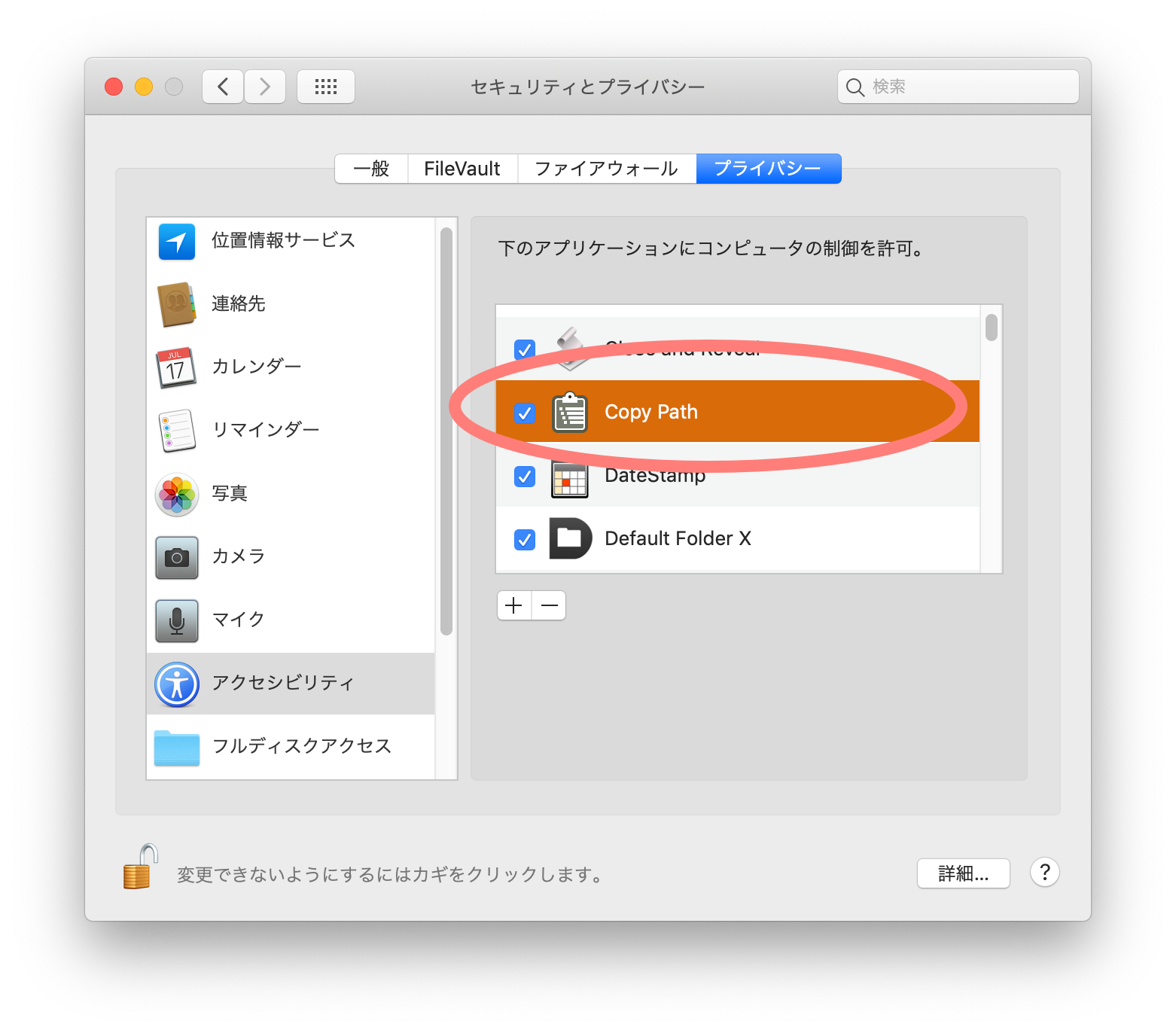Uncheck the Copy Path checkbox
Image resolution: width=1176 pixels, height=1033 pixels.
pos(525,413)
